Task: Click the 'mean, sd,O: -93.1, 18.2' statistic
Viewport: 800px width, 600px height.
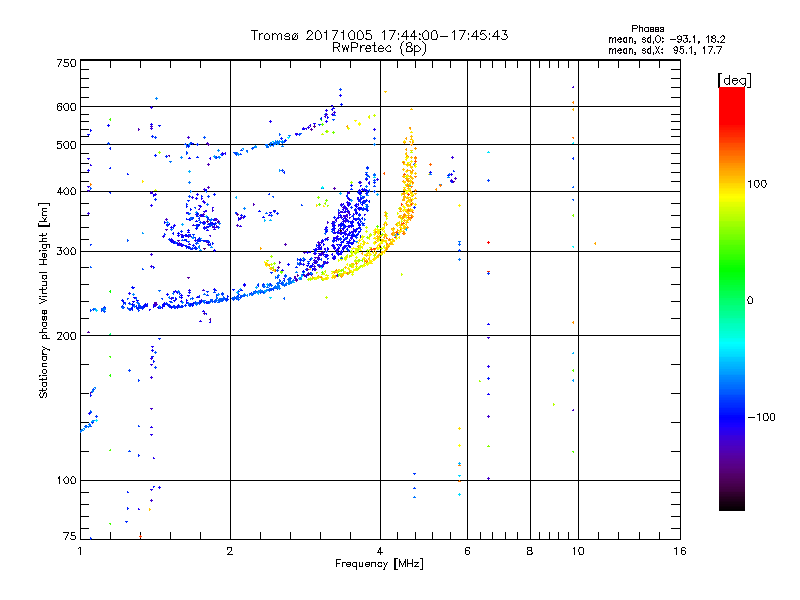Action: [x=666, y=39]
